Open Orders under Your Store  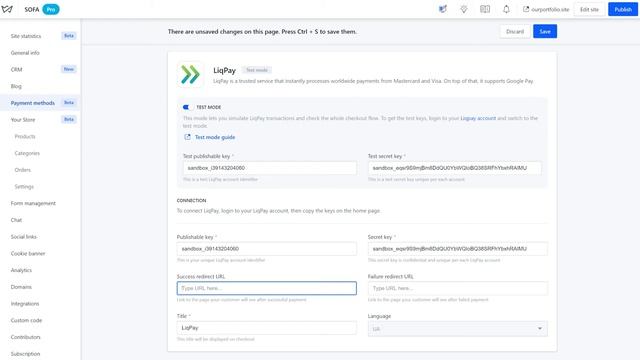point(22,170)
